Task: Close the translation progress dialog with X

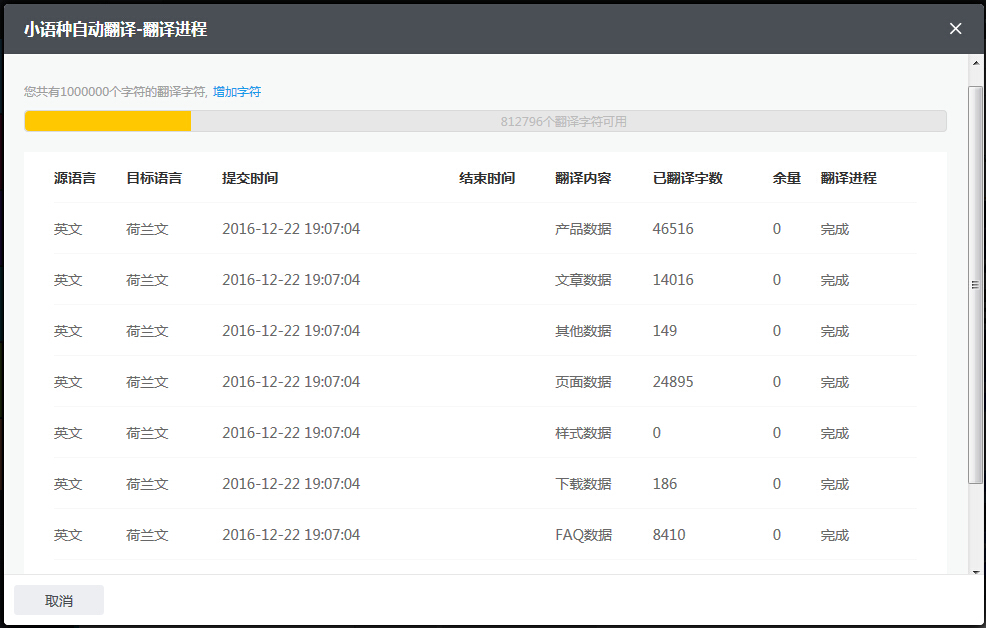Action: (955, 29)
